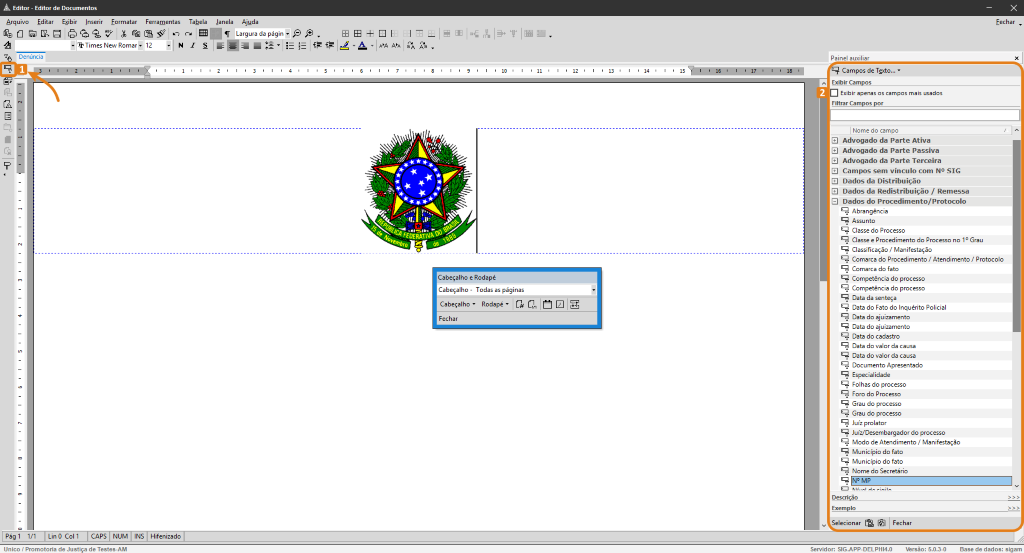The height and width of the screenshot is (553, 1024).
Task: Click the numbered list icon
Action: [x=302, y=46]
